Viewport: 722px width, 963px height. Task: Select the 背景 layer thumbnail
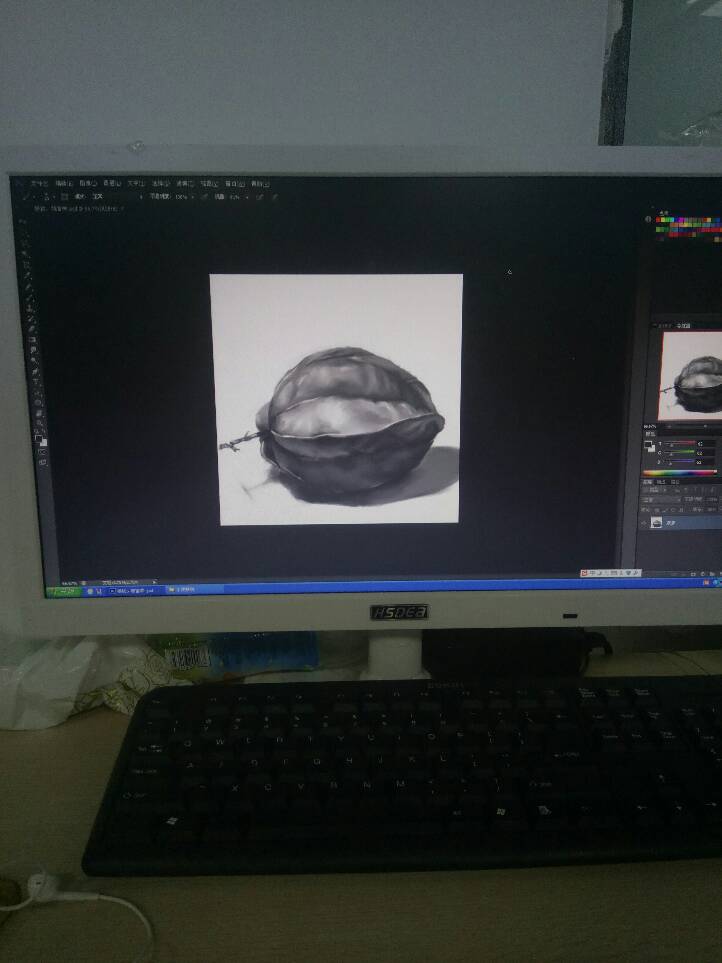click(656, 523)
